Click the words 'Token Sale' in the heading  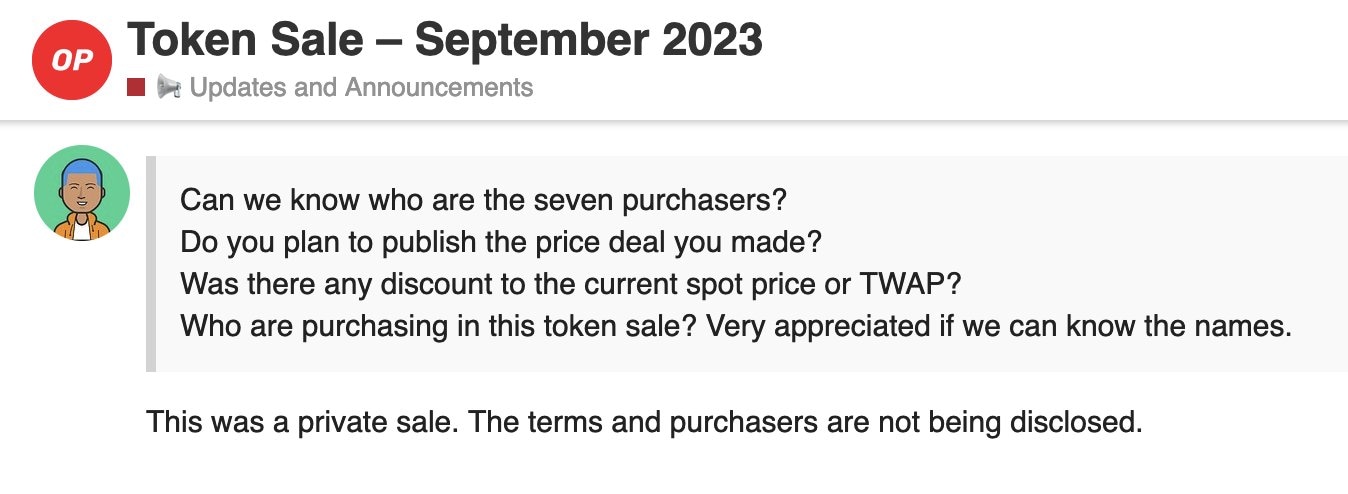[x=247, y=40]
